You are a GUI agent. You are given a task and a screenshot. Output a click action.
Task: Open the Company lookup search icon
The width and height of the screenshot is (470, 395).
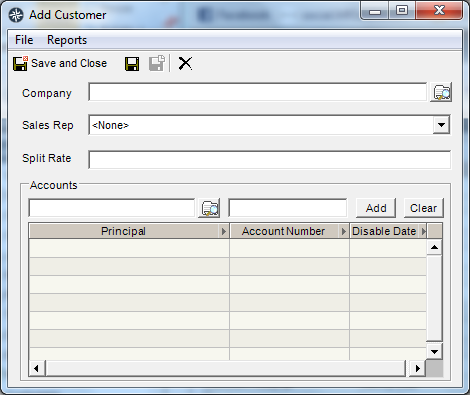441,92
